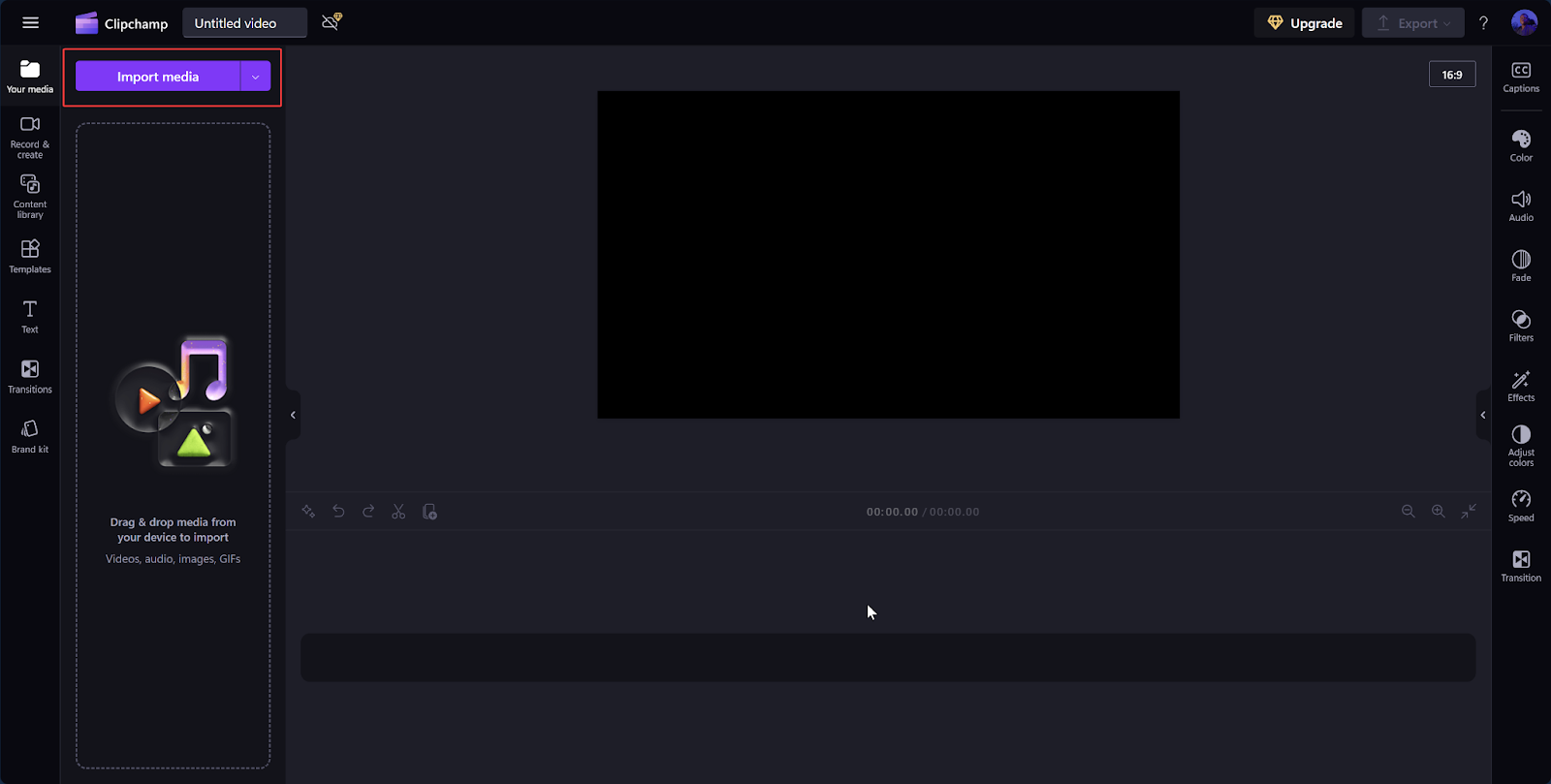This screenshot has height=784, width=1551.
Task: Open the Captions panel
Action: tap(1520, 77)
